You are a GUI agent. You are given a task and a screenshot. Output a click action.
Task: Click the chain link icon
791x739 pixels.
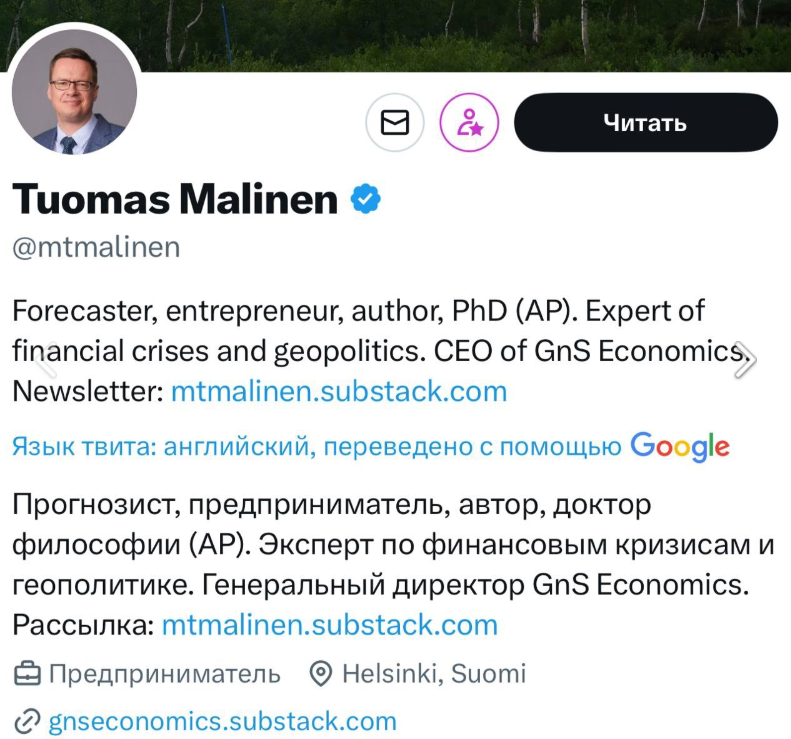click(x=26, y=721)
